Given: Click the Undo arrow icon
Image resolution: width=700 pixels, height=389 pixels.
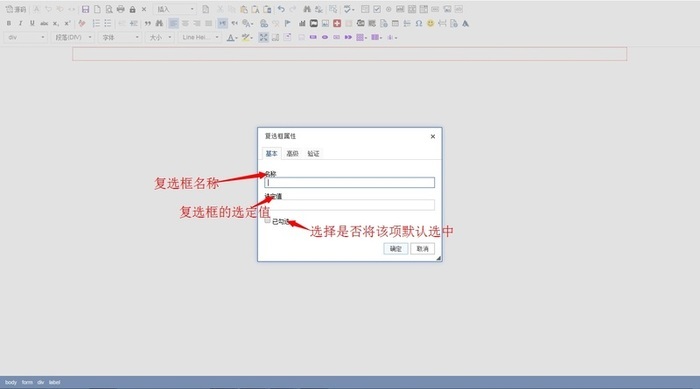Looking at the screenshot, I should point(281,9).
